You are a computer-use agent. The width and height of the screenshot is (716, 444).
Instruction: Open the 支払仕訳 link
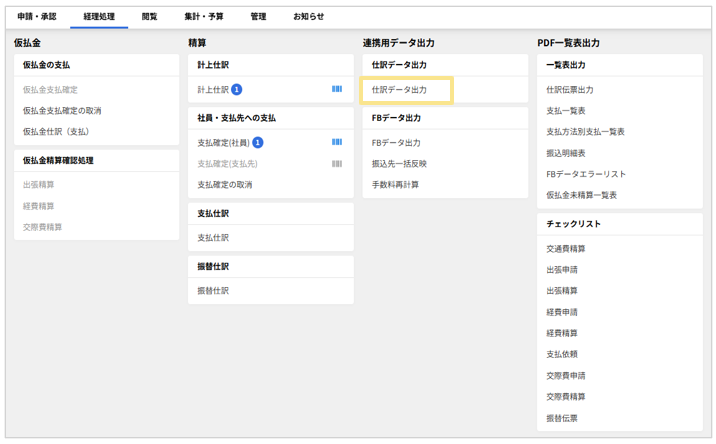213,238
